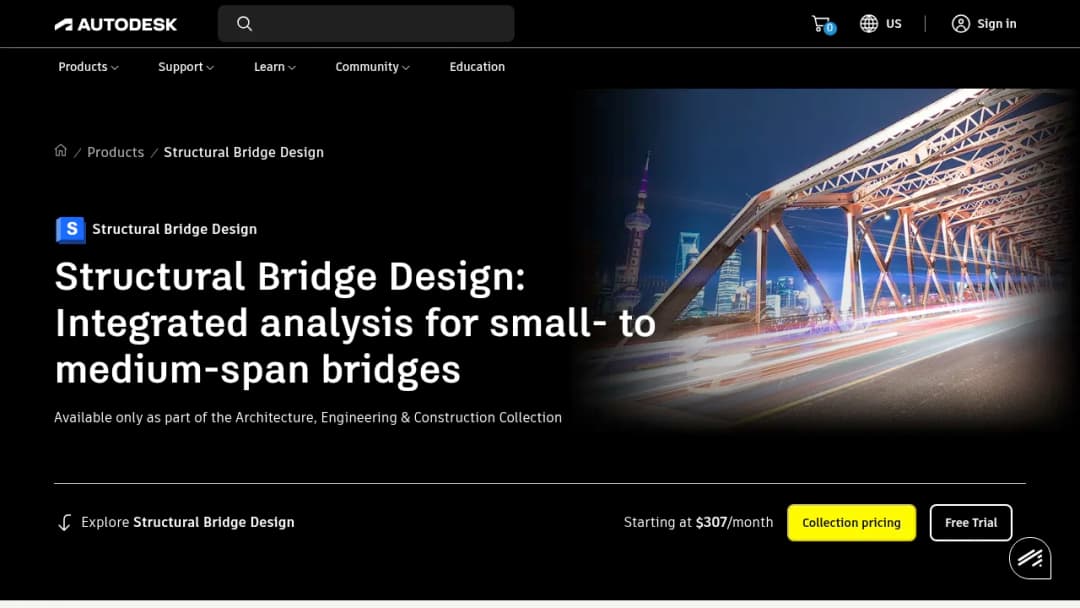
Task: Click the globe region icon
Action: coord(869,23)
